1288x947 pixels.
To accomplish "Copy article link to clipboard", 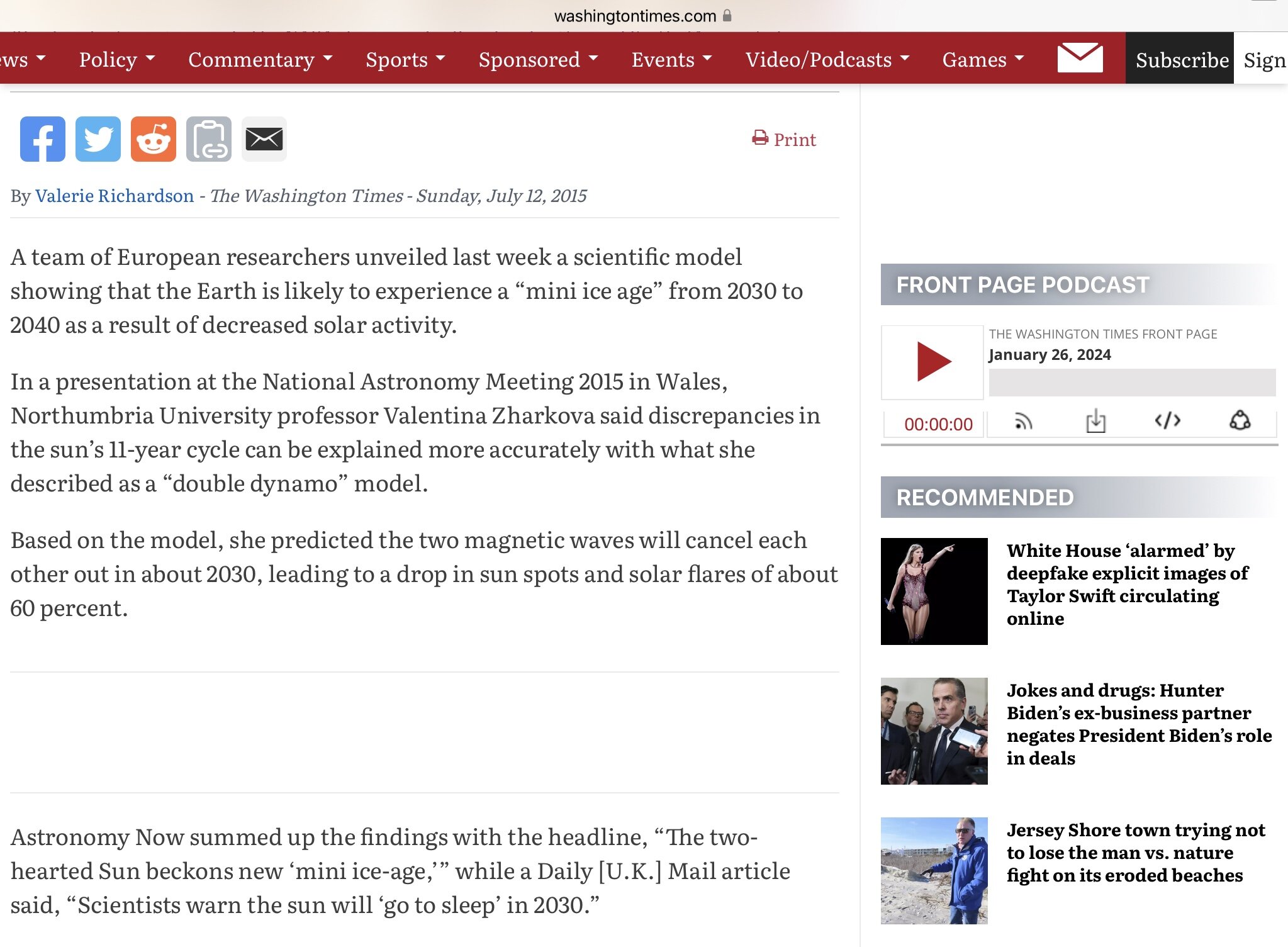I will pos(208,139).
